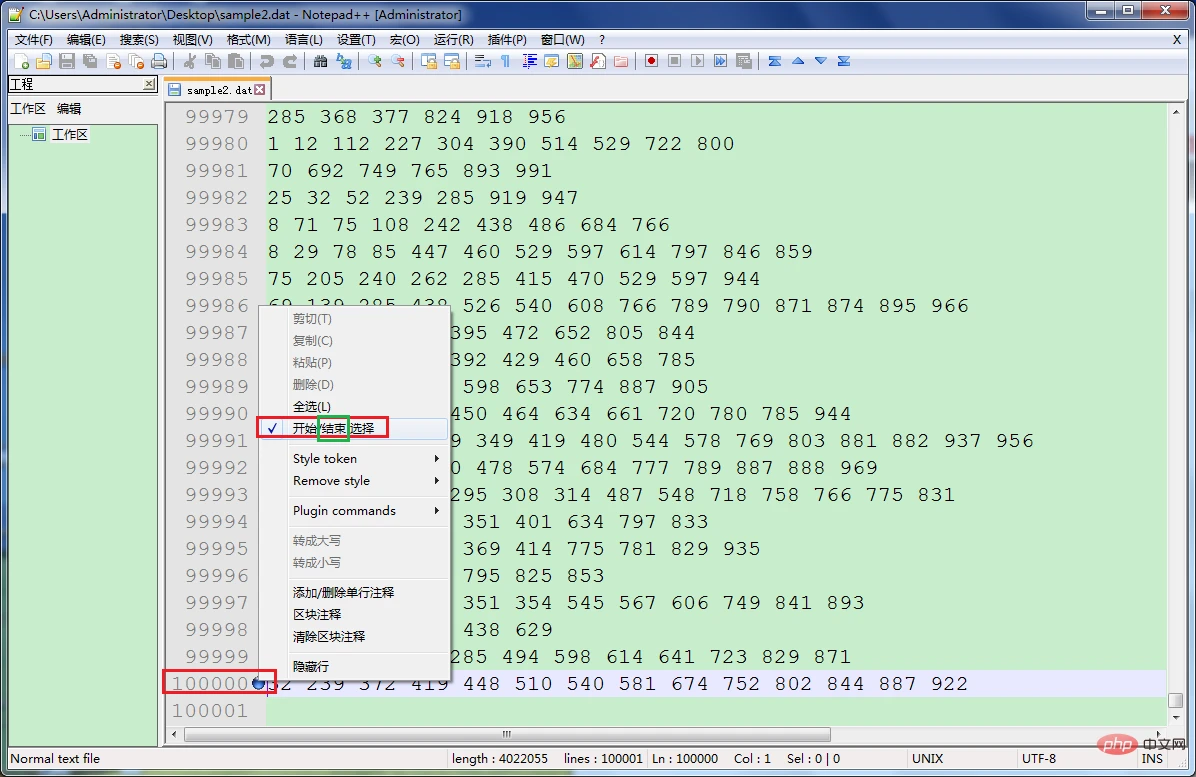
Task: Click the Paste toolbar icon
Action: click(236, 61)
